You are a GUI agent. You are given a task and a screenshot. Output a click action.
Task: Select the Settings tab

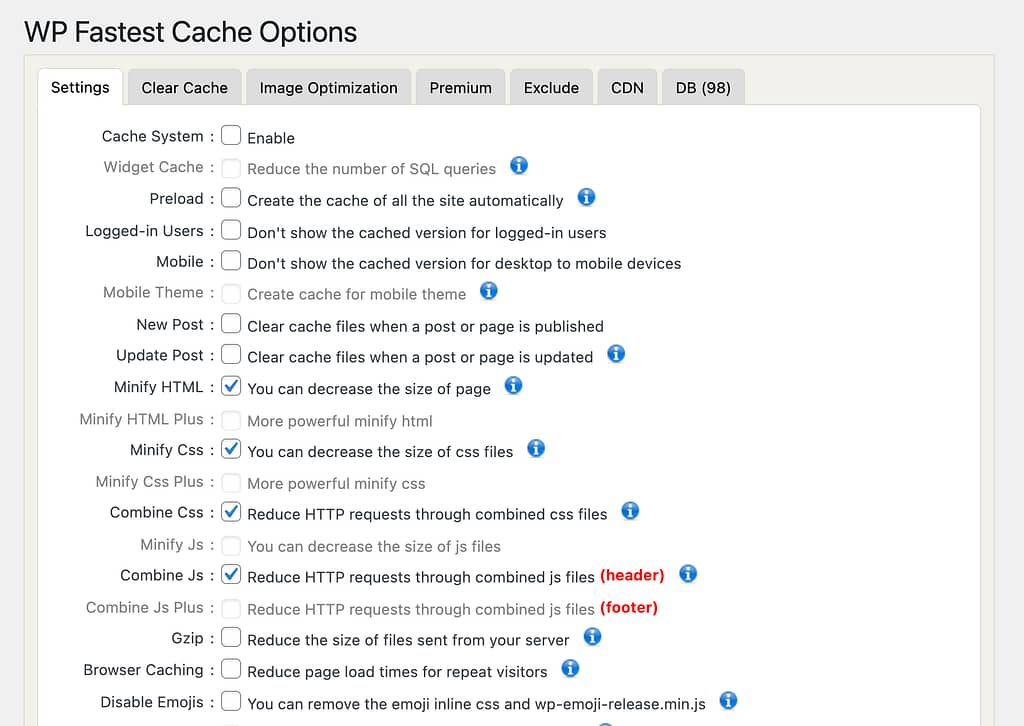pos(80,87)
